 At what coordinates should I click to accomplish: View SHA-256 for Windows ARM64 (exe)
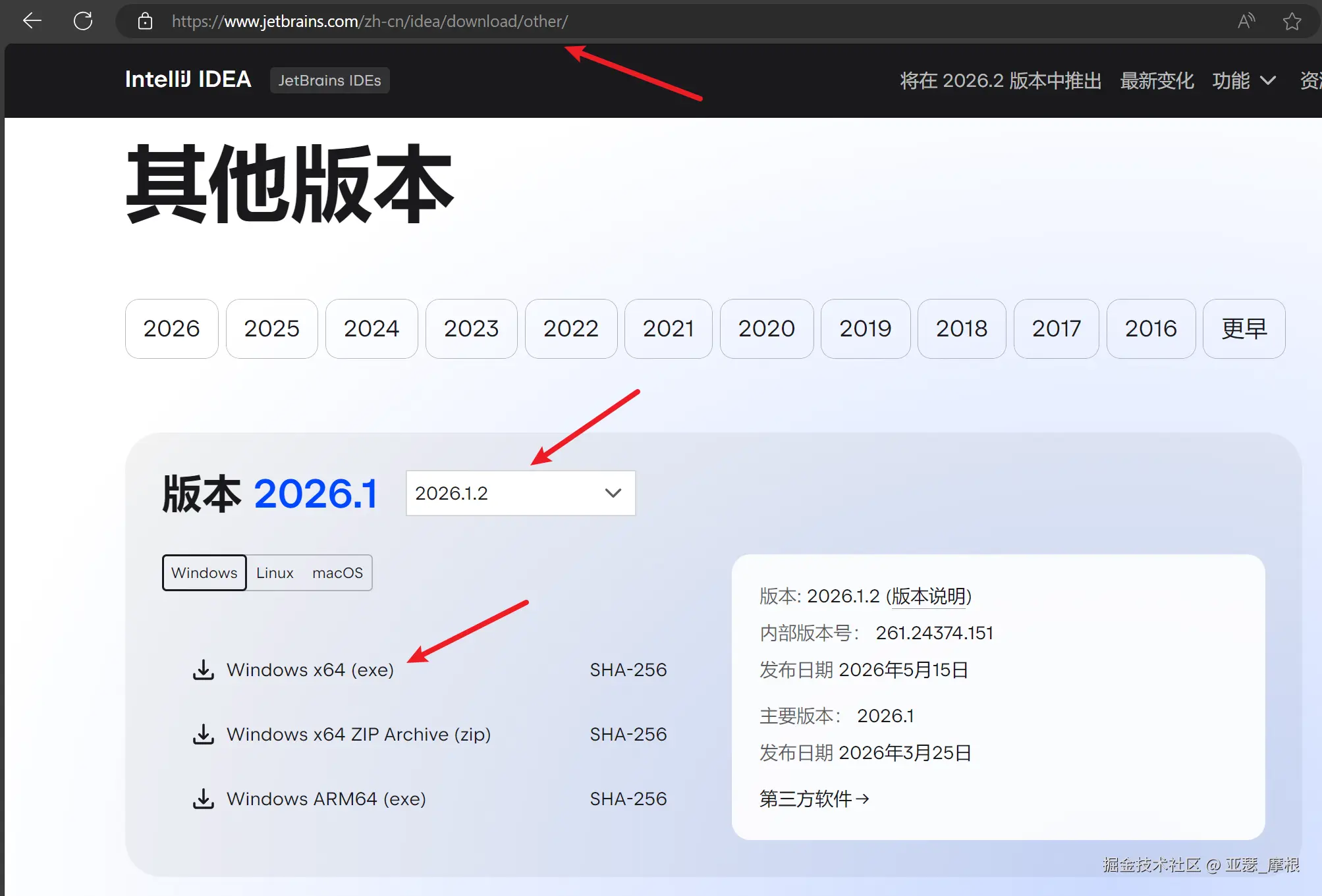pyautogui.click(x=628, y=799)
